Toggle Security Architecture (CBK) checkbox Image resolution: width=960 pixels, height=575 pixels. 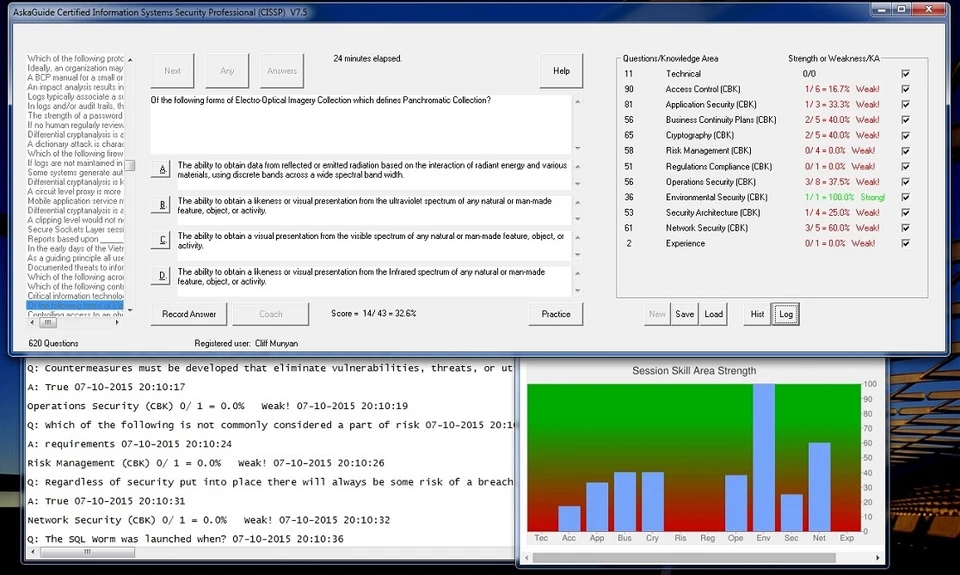(x=906, y=212)
